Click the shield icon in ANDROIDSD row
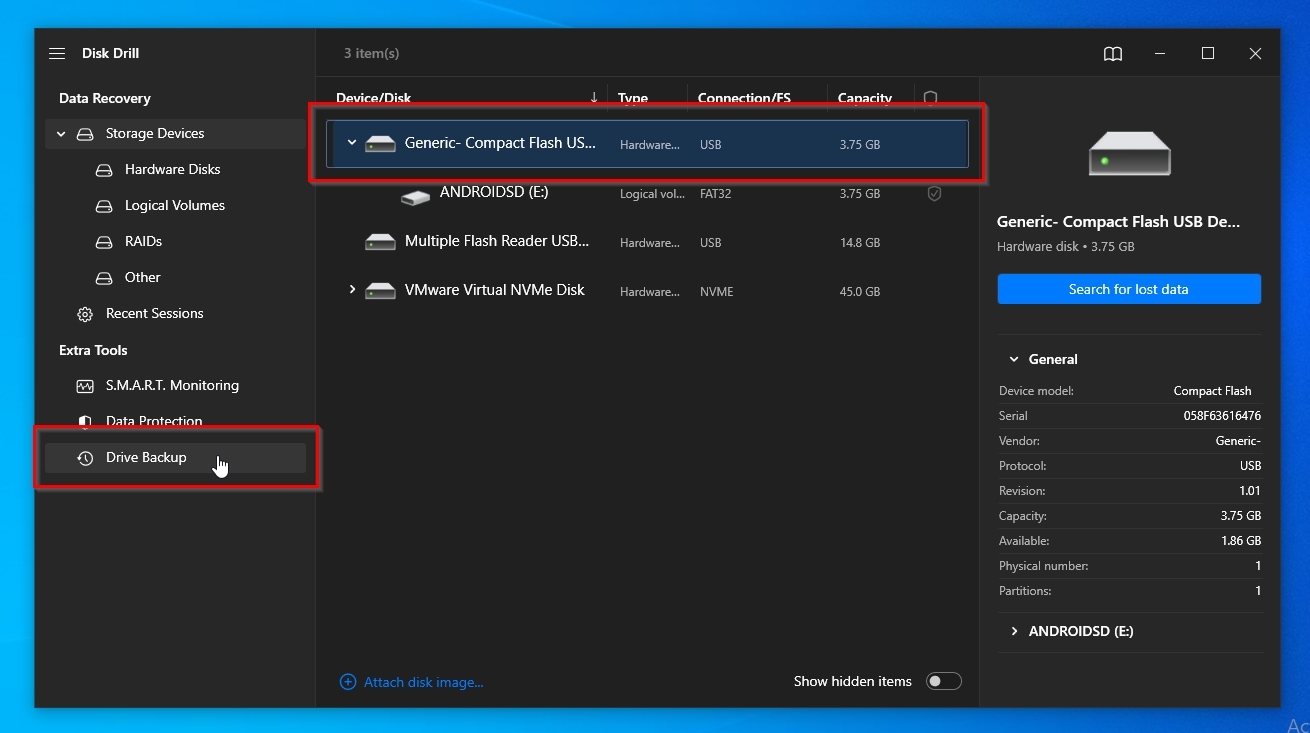 [x=934, y=194]
